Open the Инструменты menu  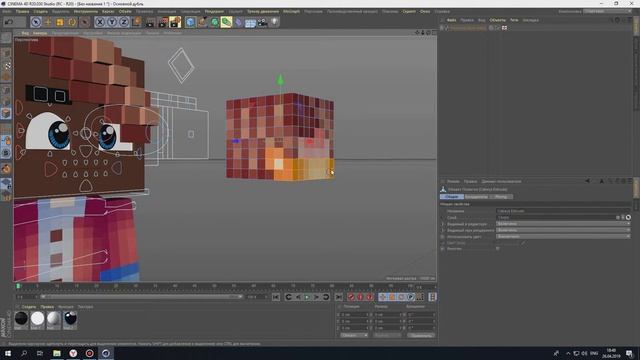[x=86, y=11]
